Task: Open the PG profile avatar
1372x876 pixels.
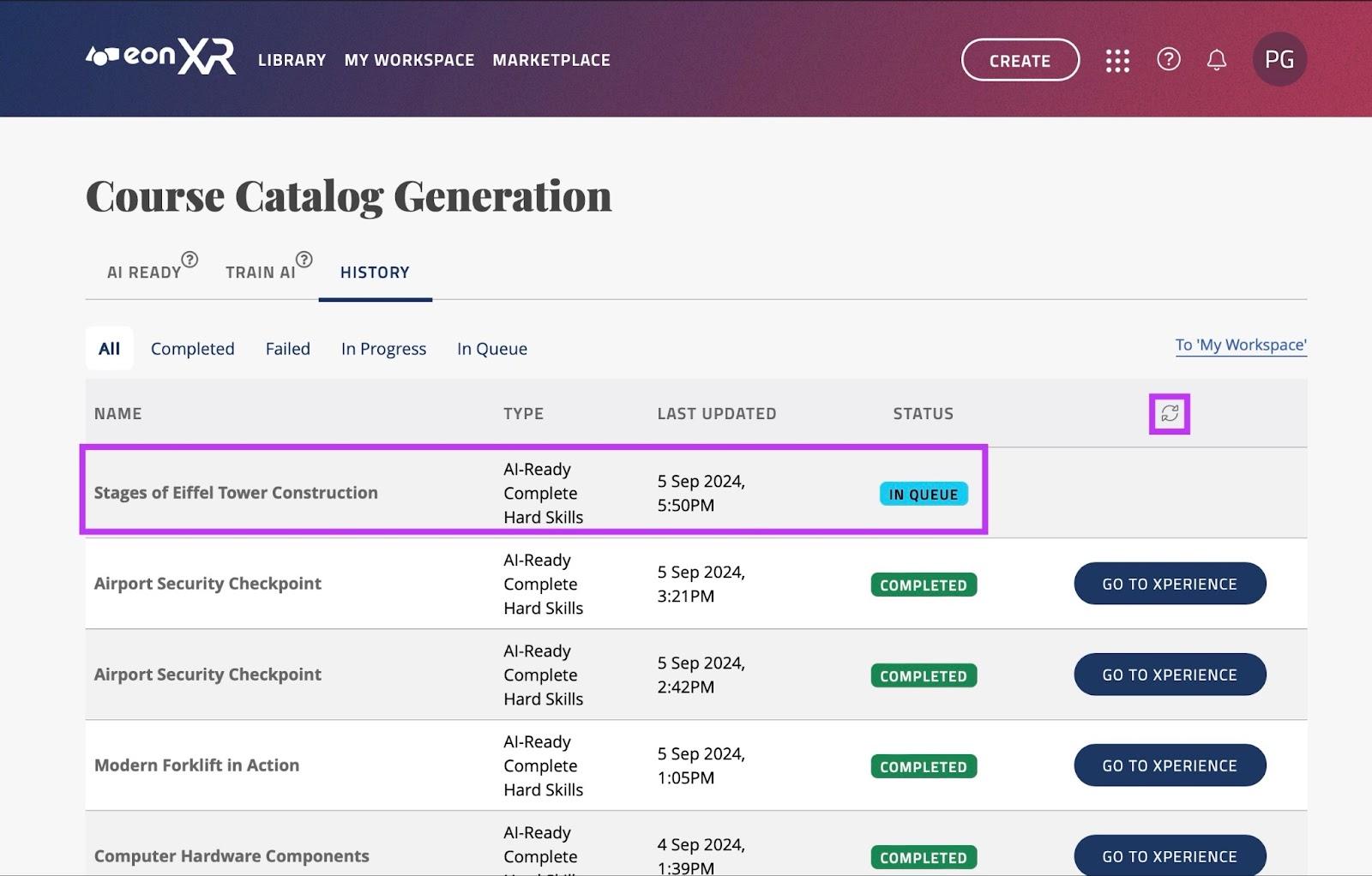Action: coord(1279,59)
